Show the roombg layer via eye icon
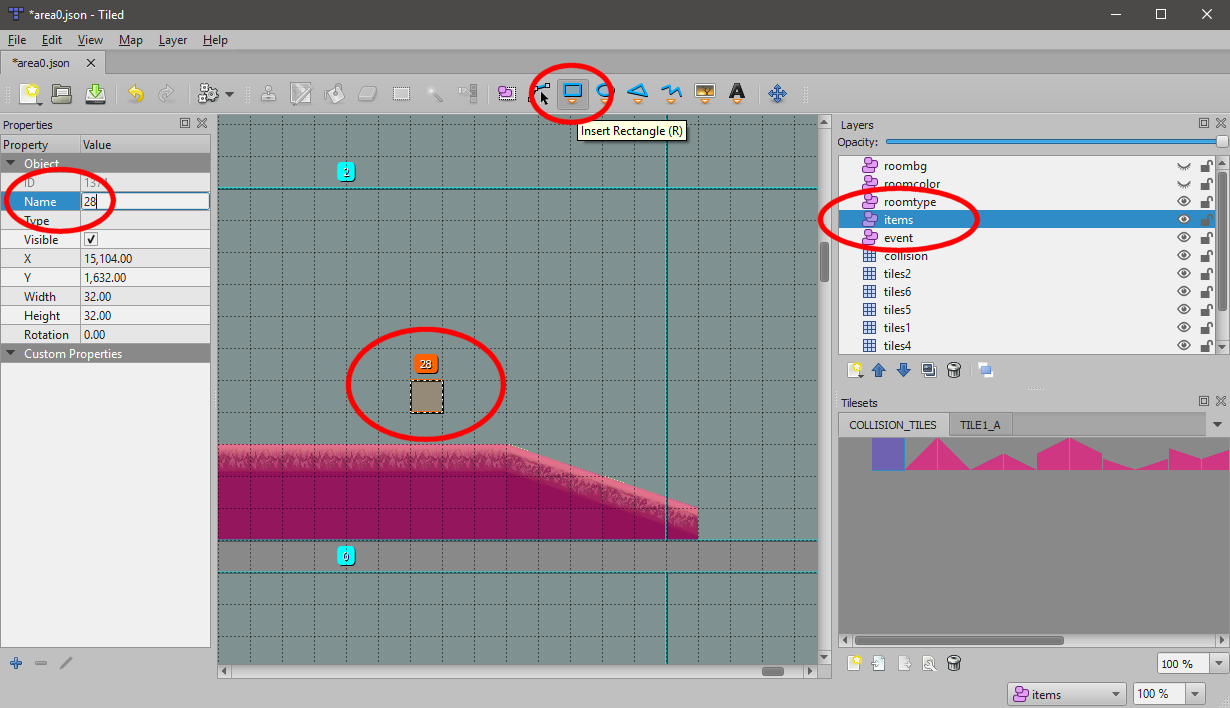 (x=1184, y=166)
